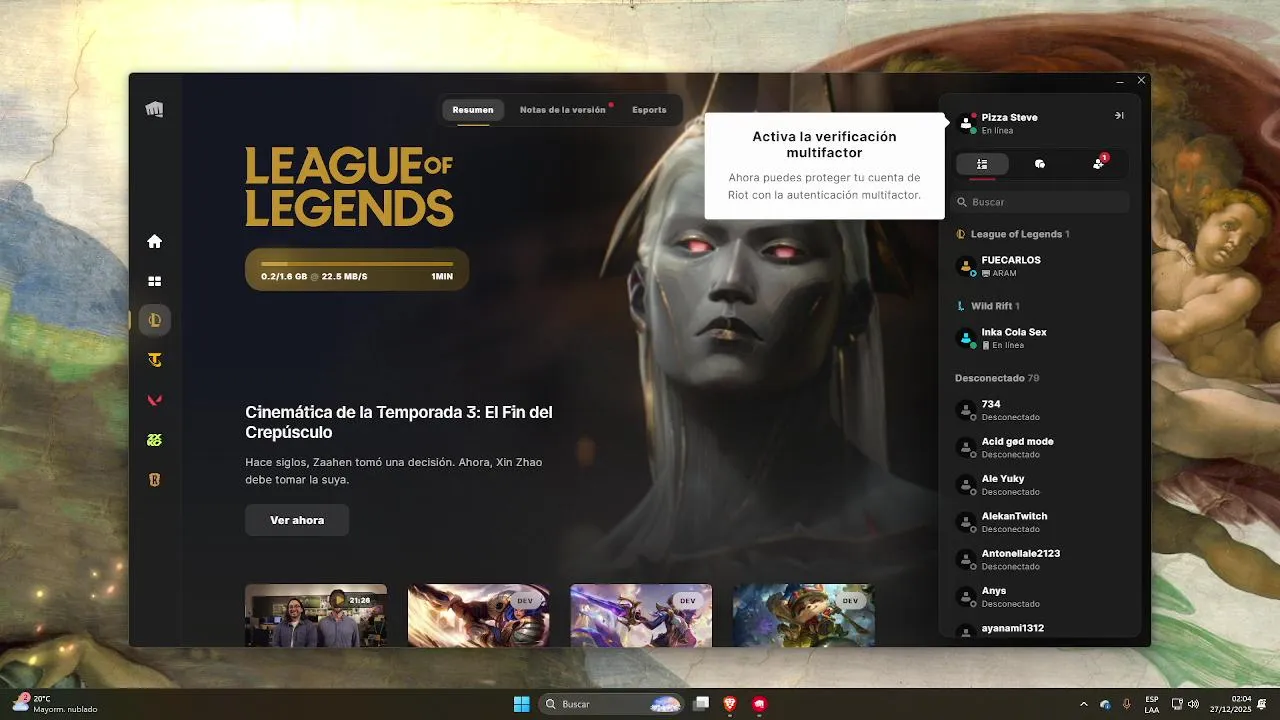Open the Esports tab
Viewport: 1280px width, 720px height.
click(649, 110)
